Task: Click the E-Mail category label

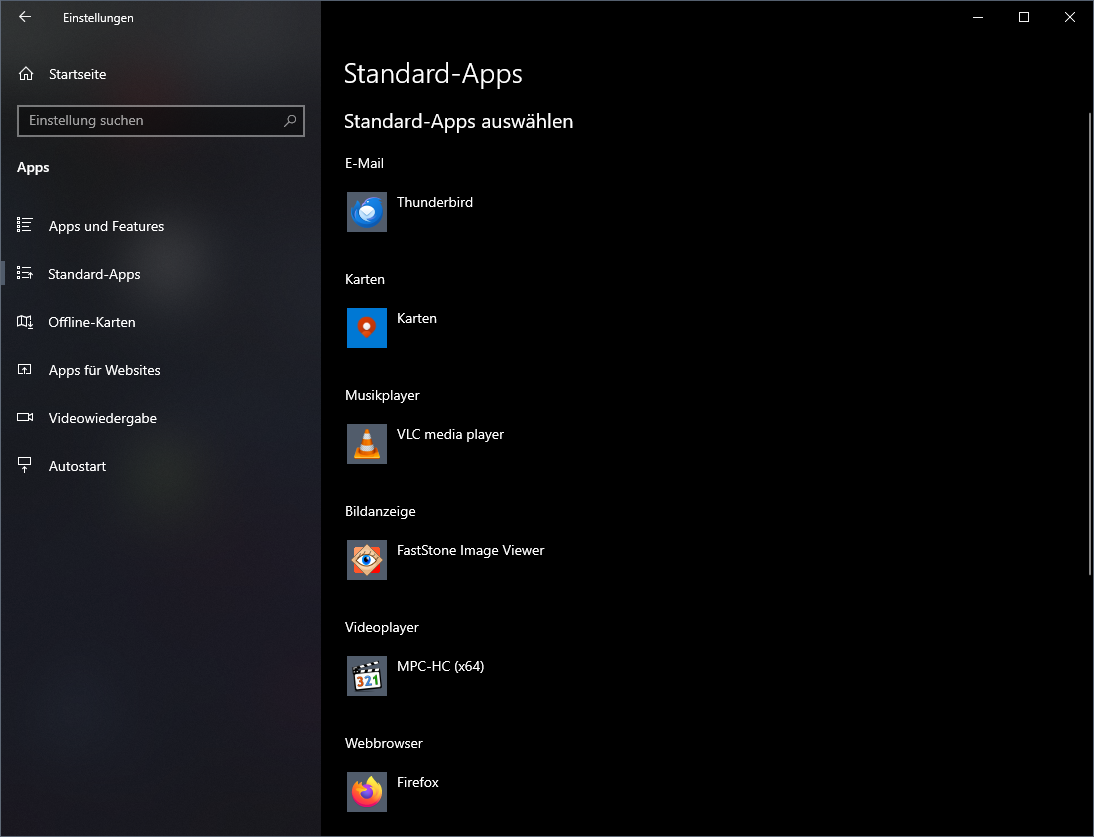Action: click(364, 163)
